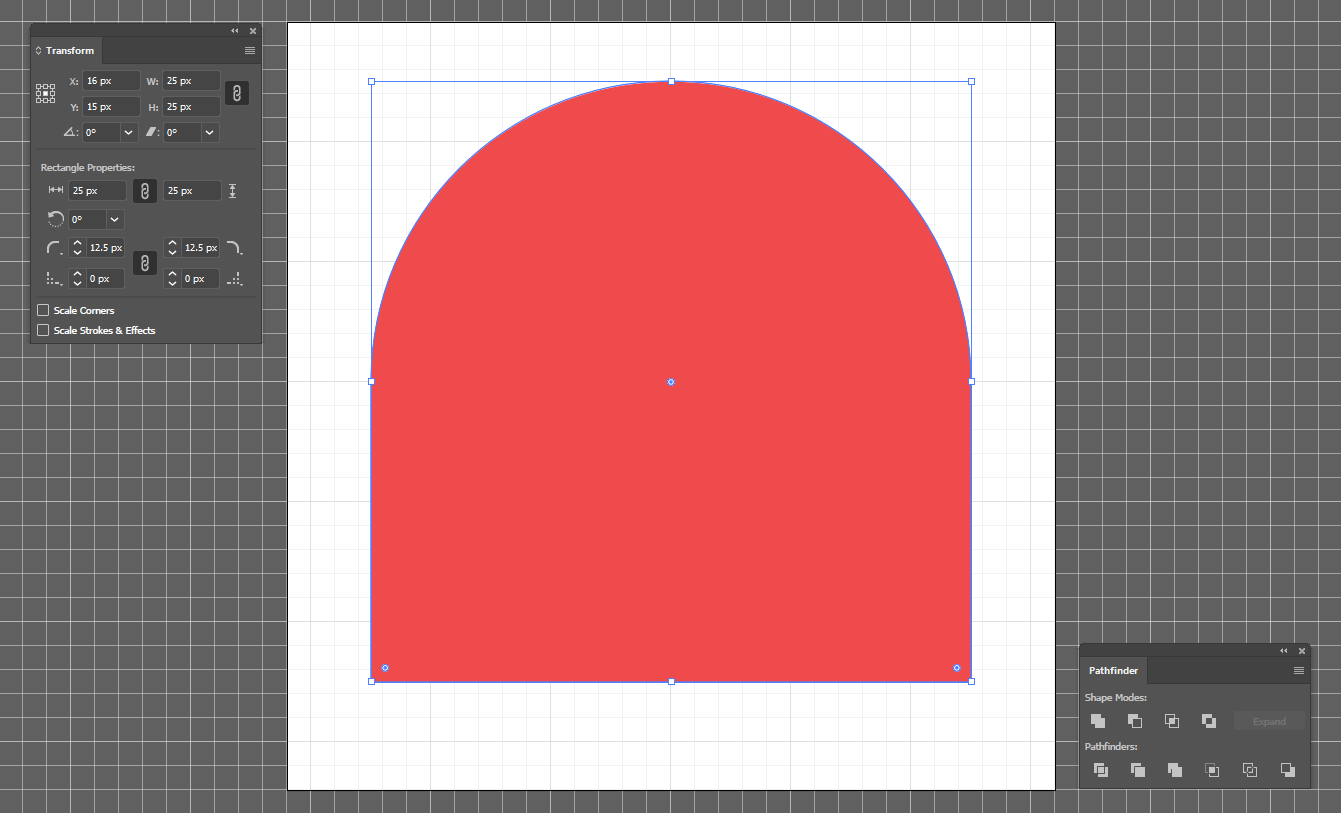Click the reference point locator grid
The width and height of the screenshot is (1341, 813).
pyautogui.click(x=46, y=93)
